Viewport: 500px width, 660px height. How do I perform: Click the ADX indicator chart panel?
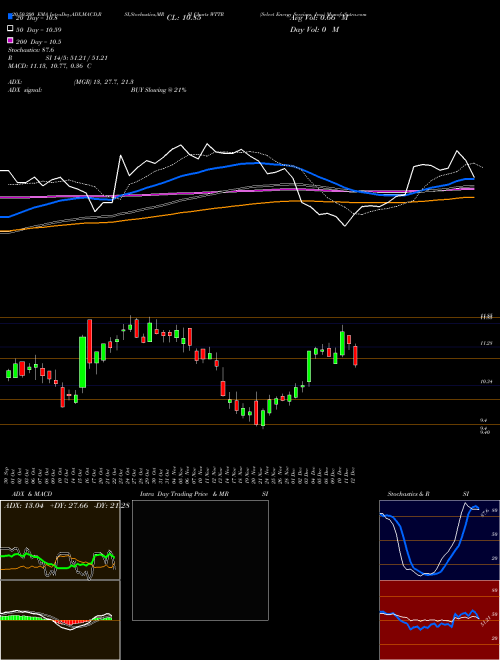click(60, 540)
